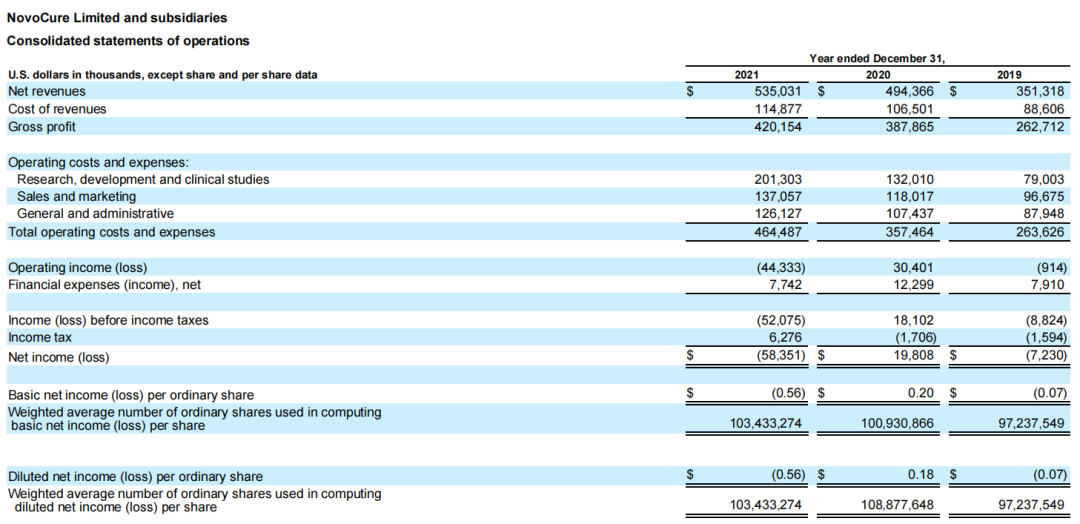Viewport: 1080px width, 524px height.
Task: Select pre-tax income value 18,102
Action: (x=913, y=320)
